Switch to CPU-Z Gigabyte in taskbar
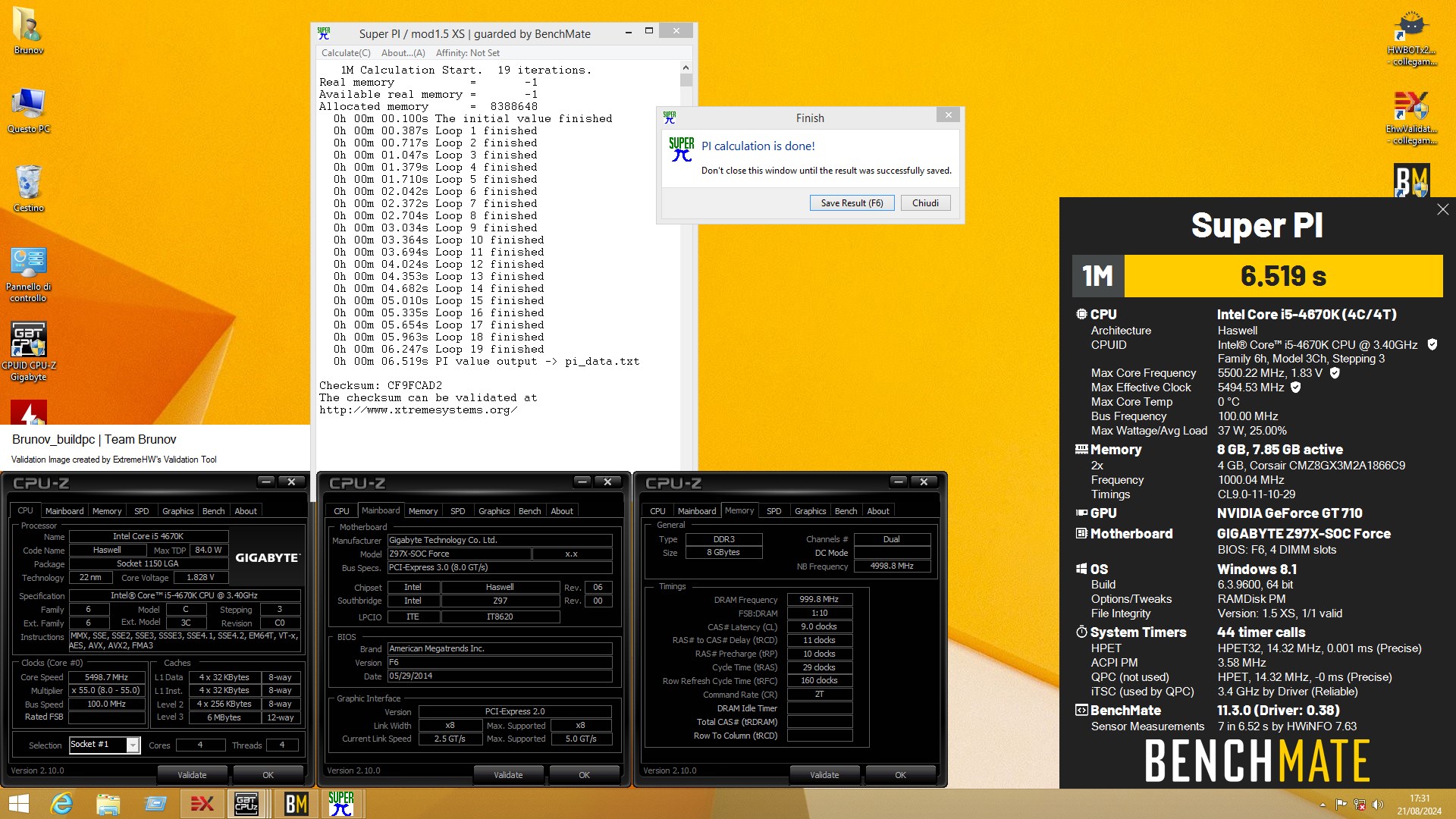 246,804
